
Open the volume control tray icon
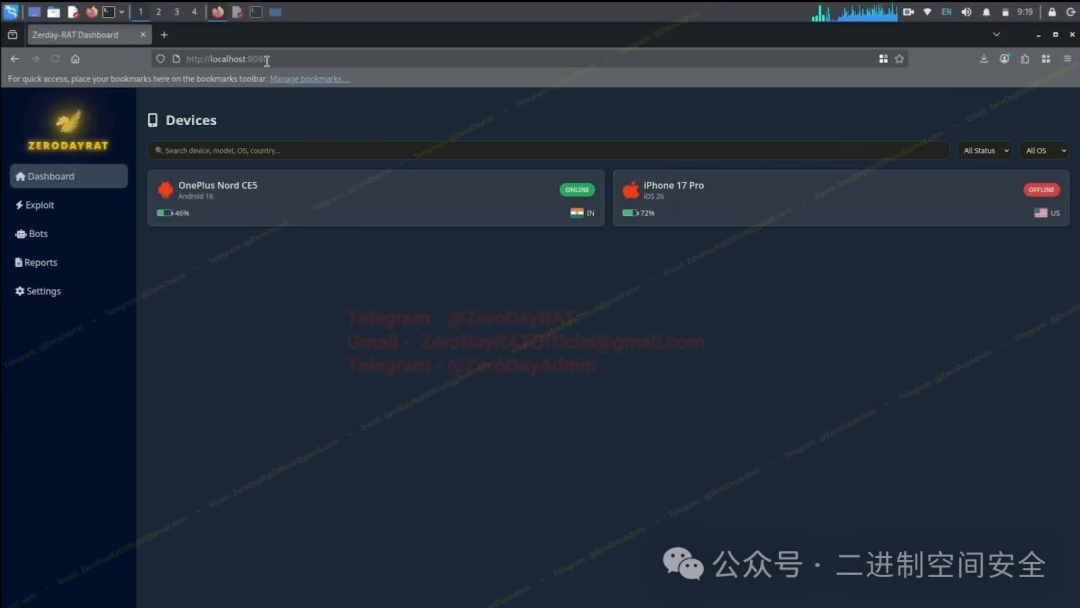(966, 12)
